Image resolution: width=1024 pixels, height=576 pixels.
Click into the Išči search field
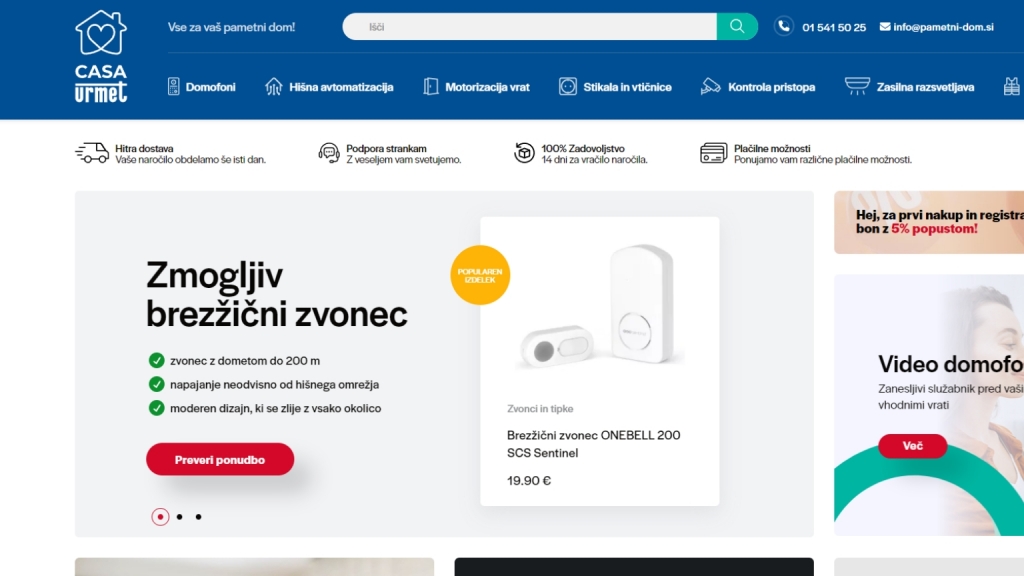click(530, 27)
